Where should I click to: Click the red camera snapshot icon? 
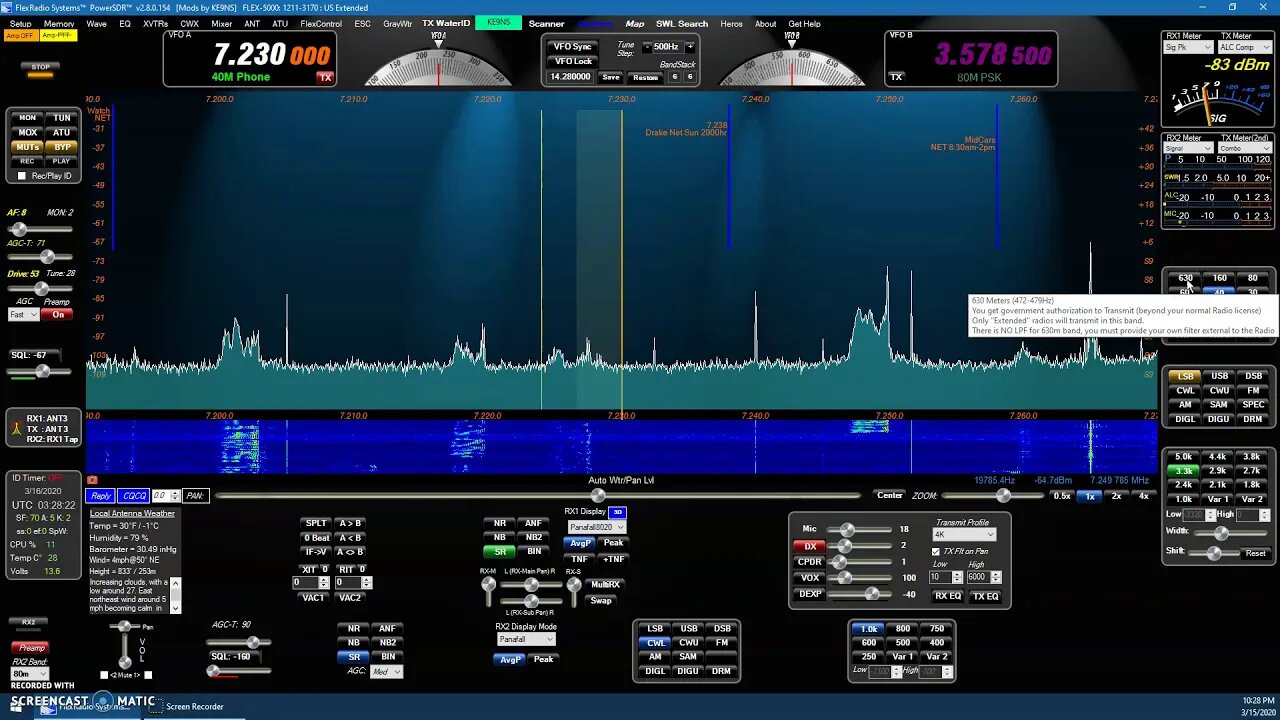tap(93, 480)
